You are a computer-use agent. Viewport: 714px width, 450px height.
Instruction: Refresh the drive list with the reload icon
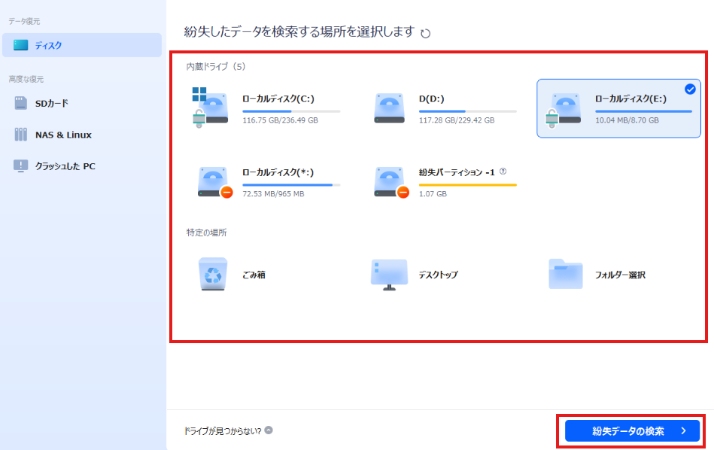pos(425,33)
